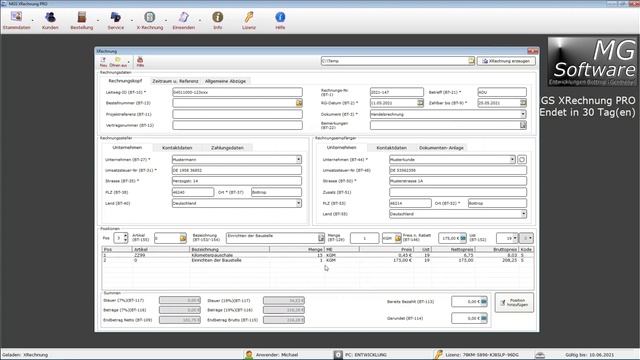Expand the Ust 19 percent dropdown
This screenshot has height=360, width=640.
pyautogui.click(x=515, y=238)
